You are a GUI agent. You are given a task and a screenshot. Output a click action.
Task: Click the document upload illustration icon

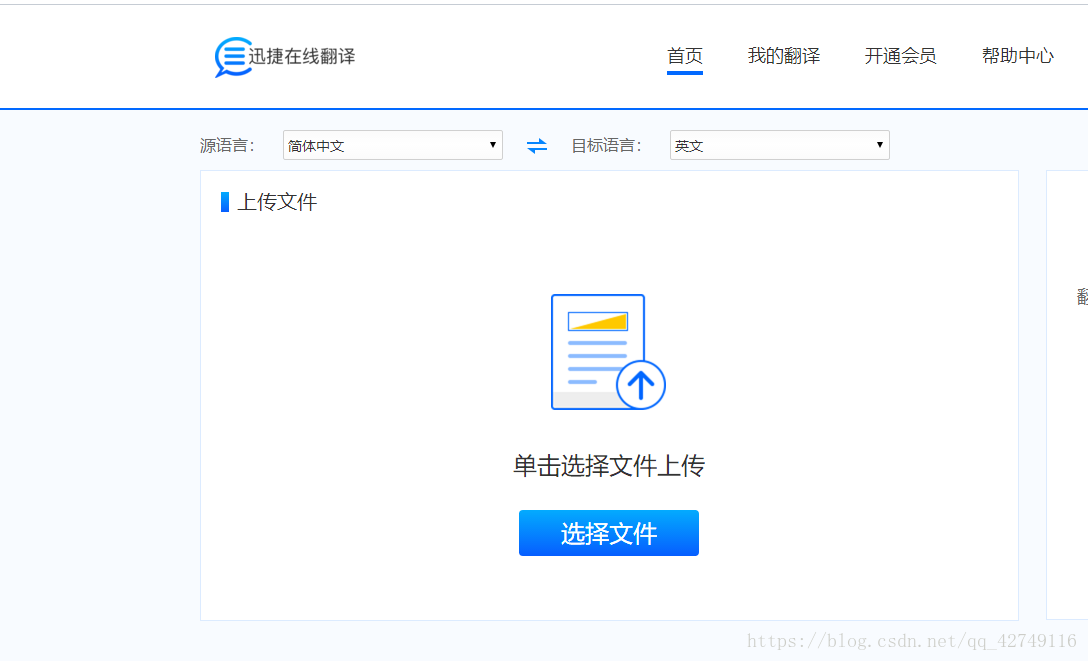click(x=608, y=352)
